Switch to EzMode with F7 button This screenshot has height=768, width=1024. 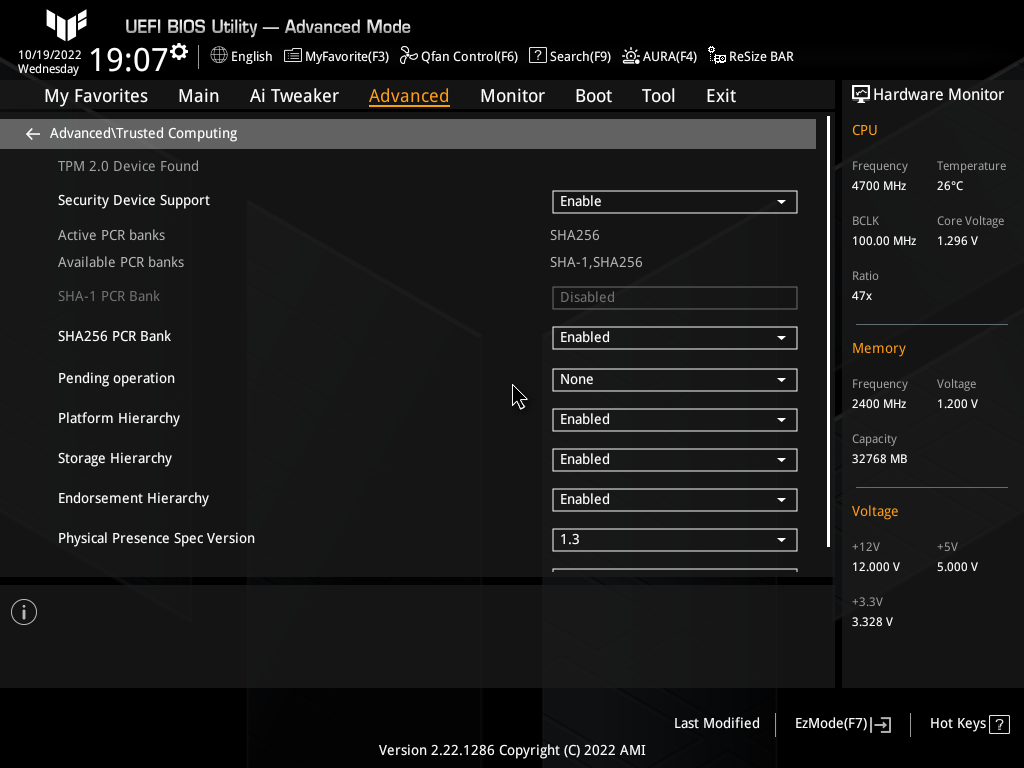(841, 723)
